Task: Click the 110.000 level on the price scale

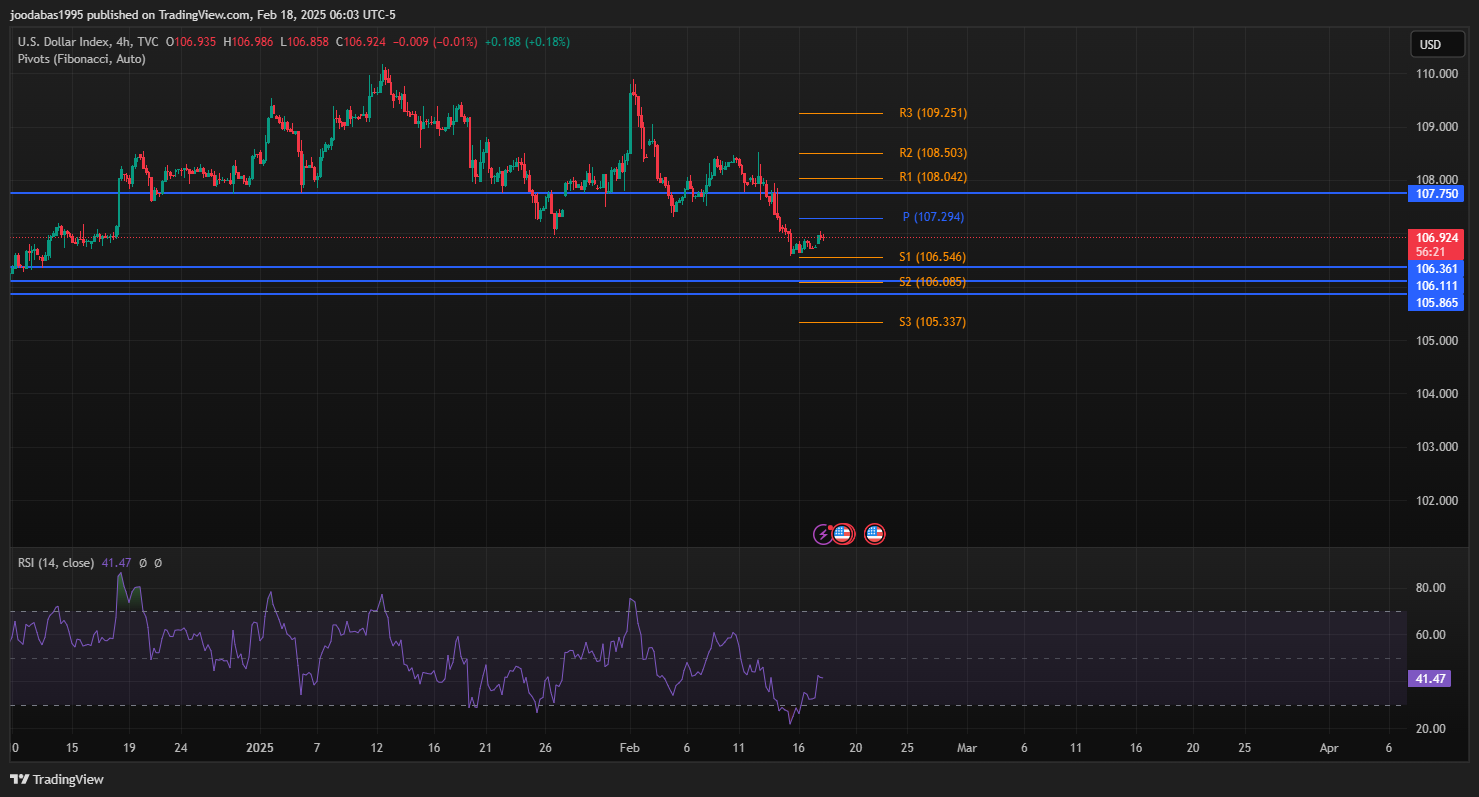Action: coord(1434,74)
